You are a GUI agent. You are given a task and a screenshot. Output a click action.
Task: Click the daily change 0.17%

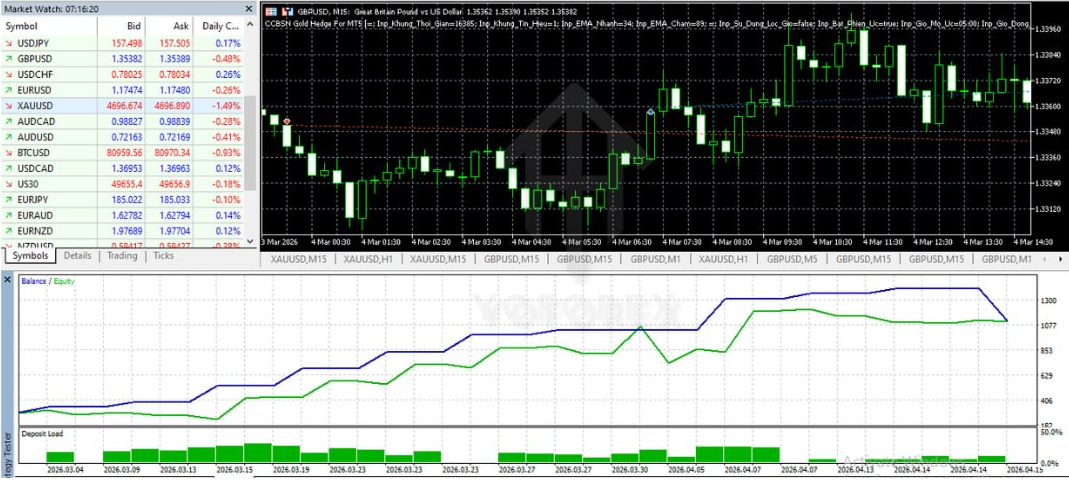[x=228, y=43]
